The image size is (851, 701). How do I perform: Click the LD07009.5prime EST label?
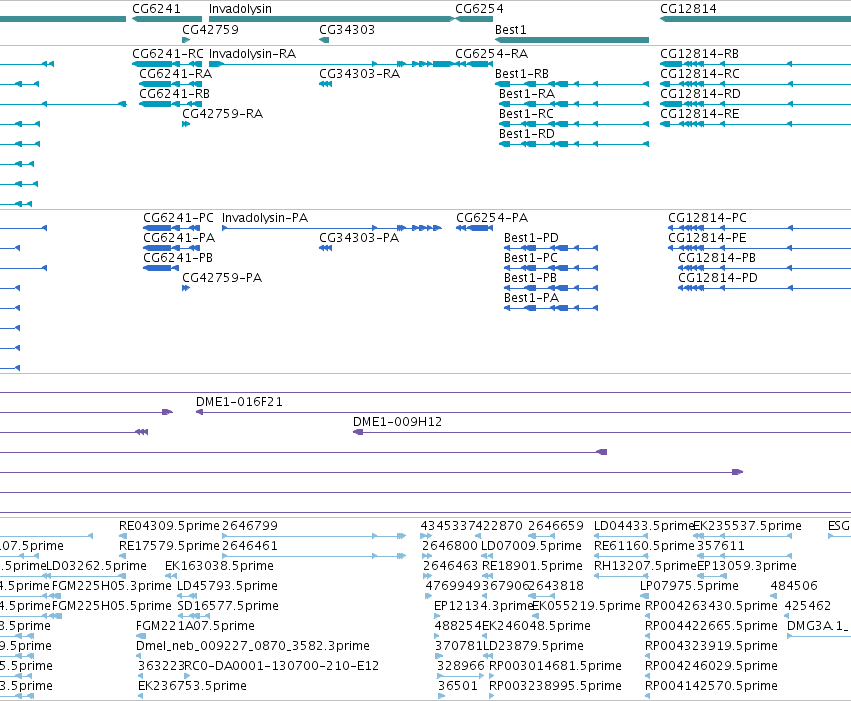[x=531, y=546]
